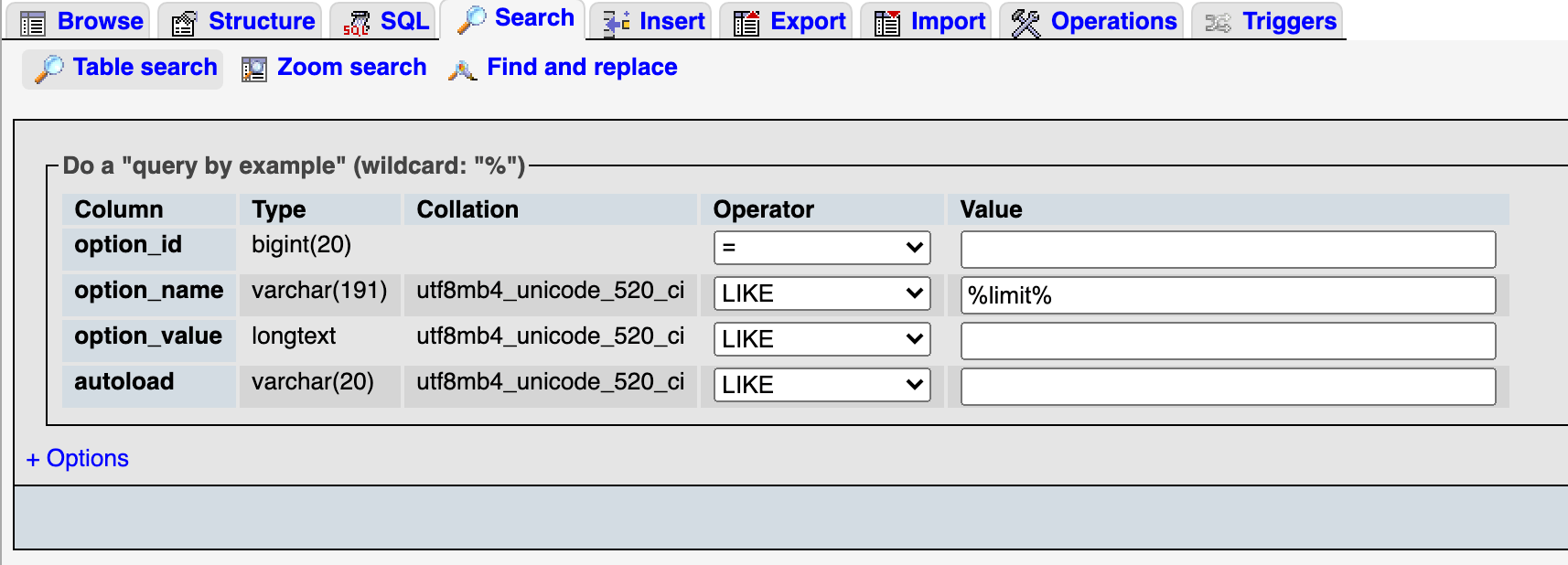Click the Collation header cell
This screenshot has width=1568, height=565.
point(551,209)
